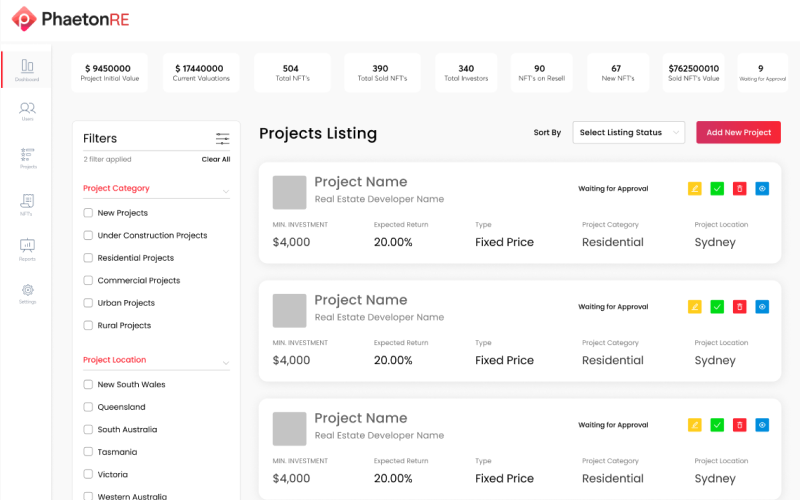This screenshot has height=500, width=800.
Task: View the first project with blue eye icon
Action: (762, 189)
